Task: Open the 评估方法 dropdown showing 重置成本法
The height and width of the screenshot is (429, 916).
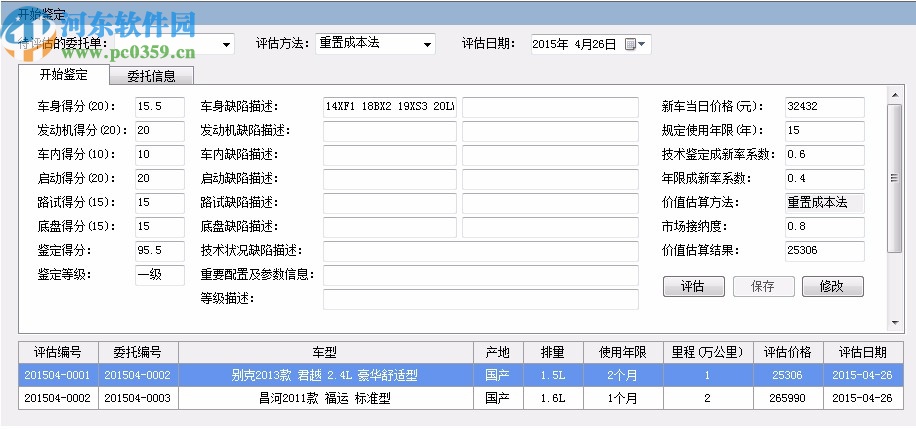Action: 428,44
